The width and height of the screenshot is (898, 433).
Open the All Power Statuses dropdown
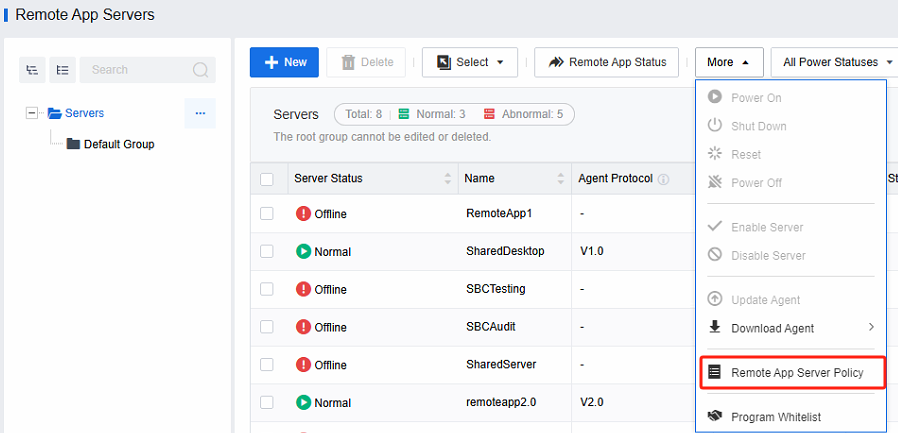[x=837, y=62]
